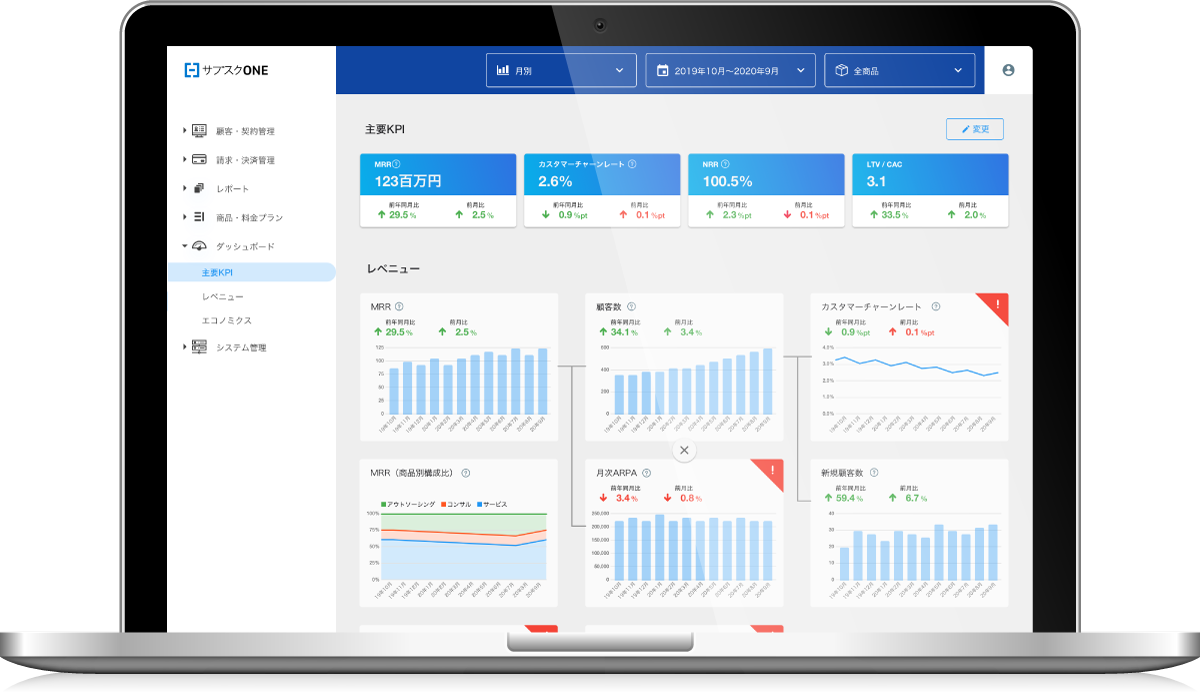Select レベニュー in the sidebar submenu

pyautogui.click(x=222, y=297)
